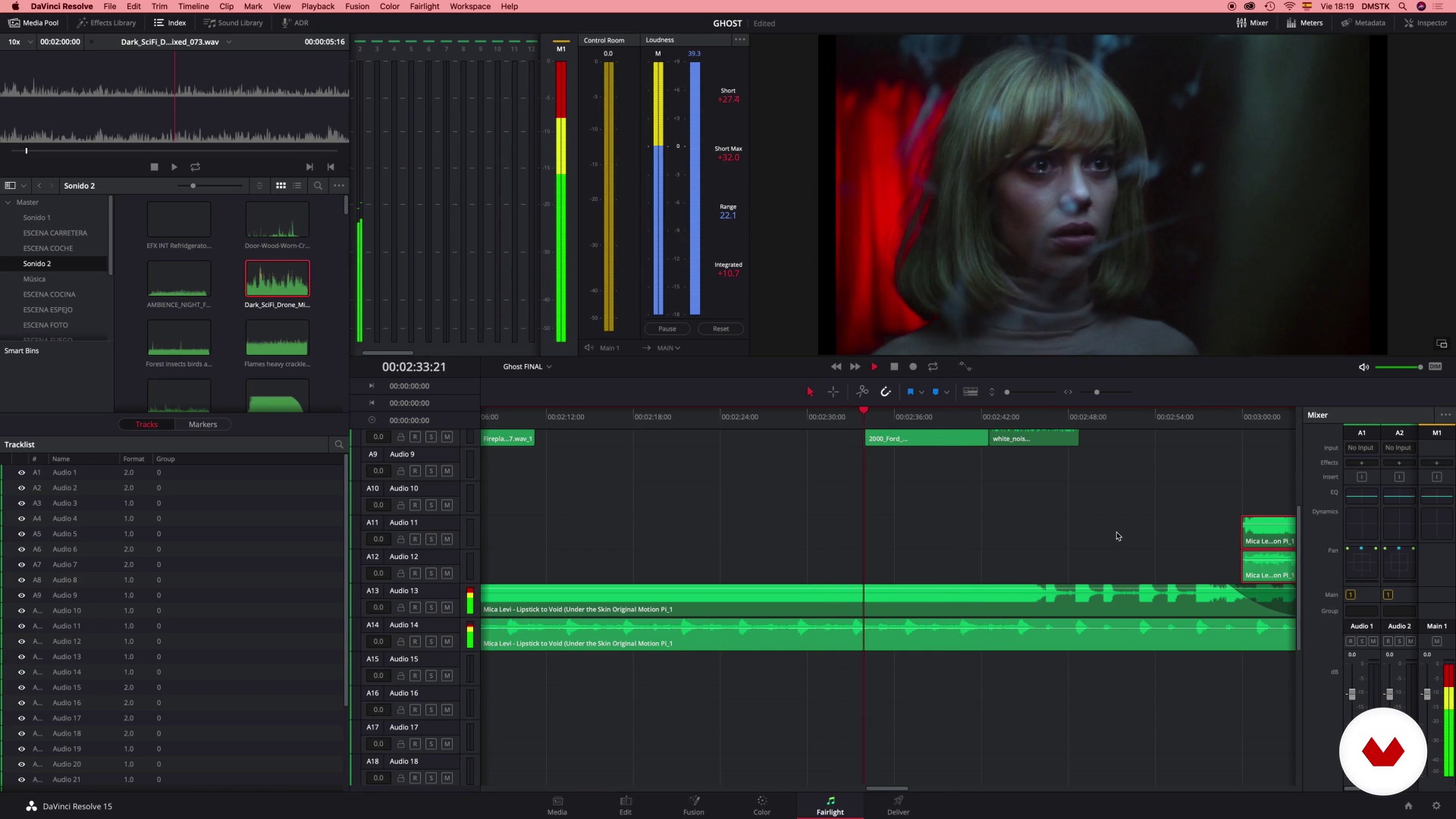Open Loudness panel options menu
This screenshot has height=819, width=1456.
739,39
